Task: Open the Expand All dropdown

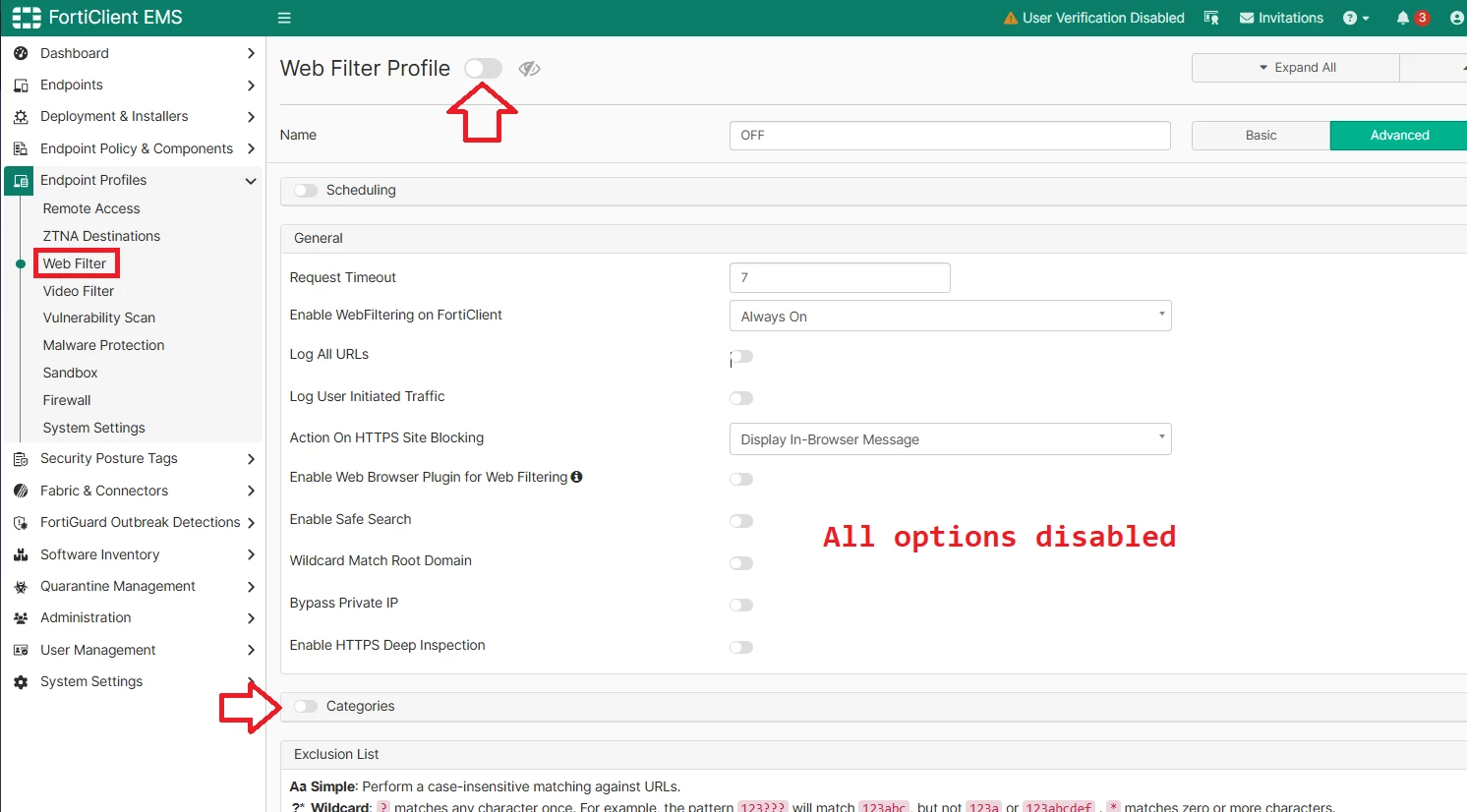Action: pos(1296,68)
